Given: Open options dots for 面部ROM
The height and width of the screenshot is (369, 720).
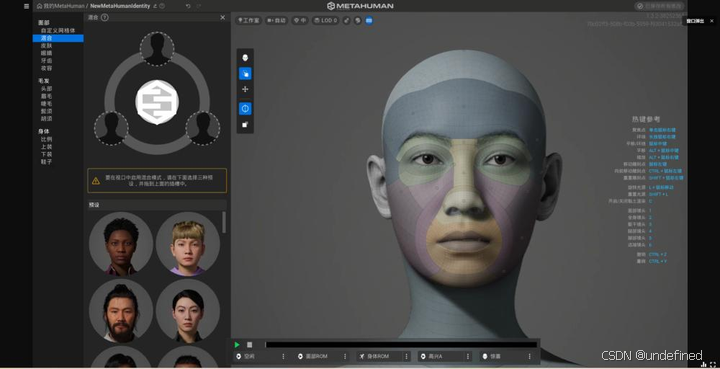Looking at the screenshot, I should (x=345, y=356).
